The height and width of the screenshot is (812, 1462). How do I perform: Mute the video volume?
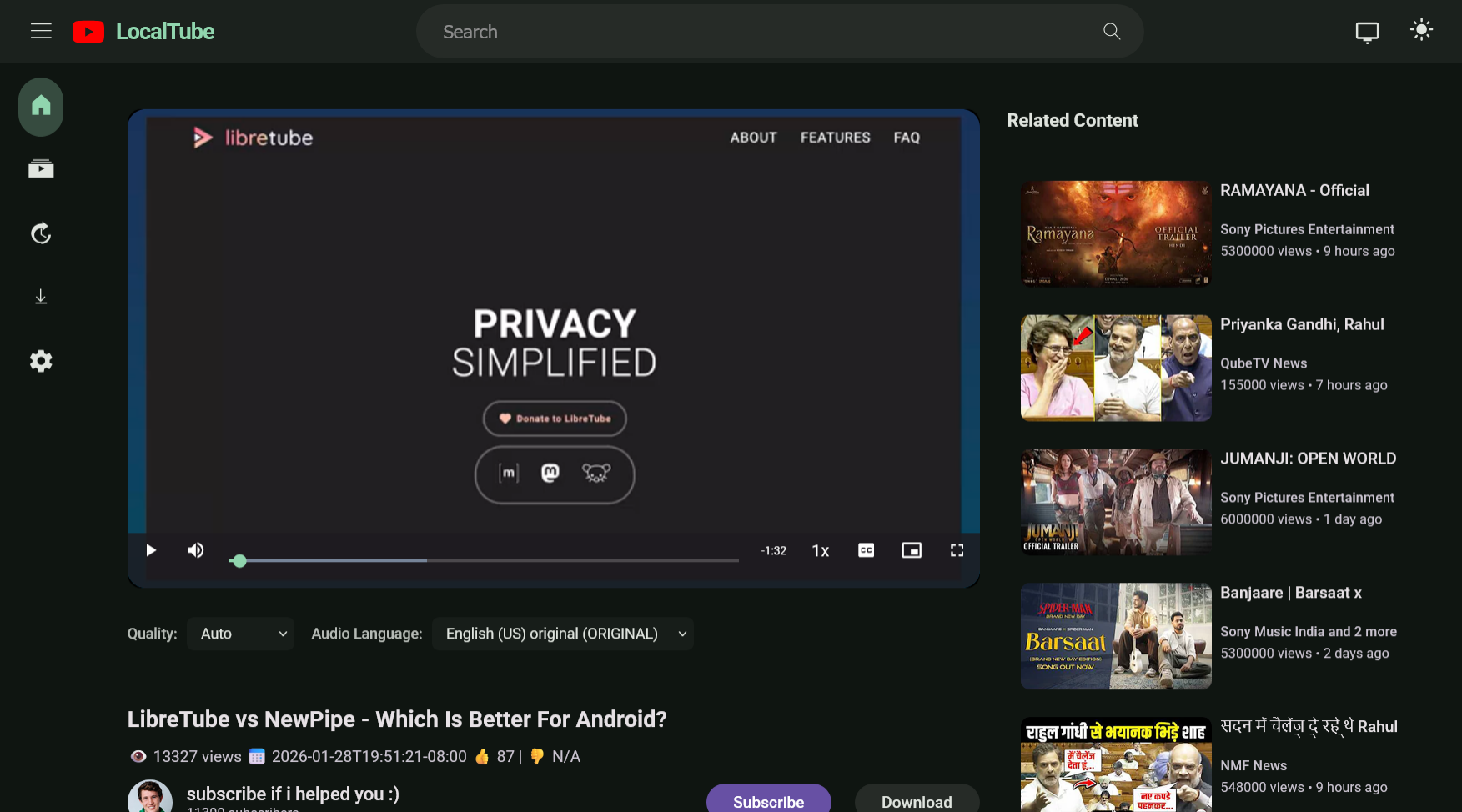(196, 550)
